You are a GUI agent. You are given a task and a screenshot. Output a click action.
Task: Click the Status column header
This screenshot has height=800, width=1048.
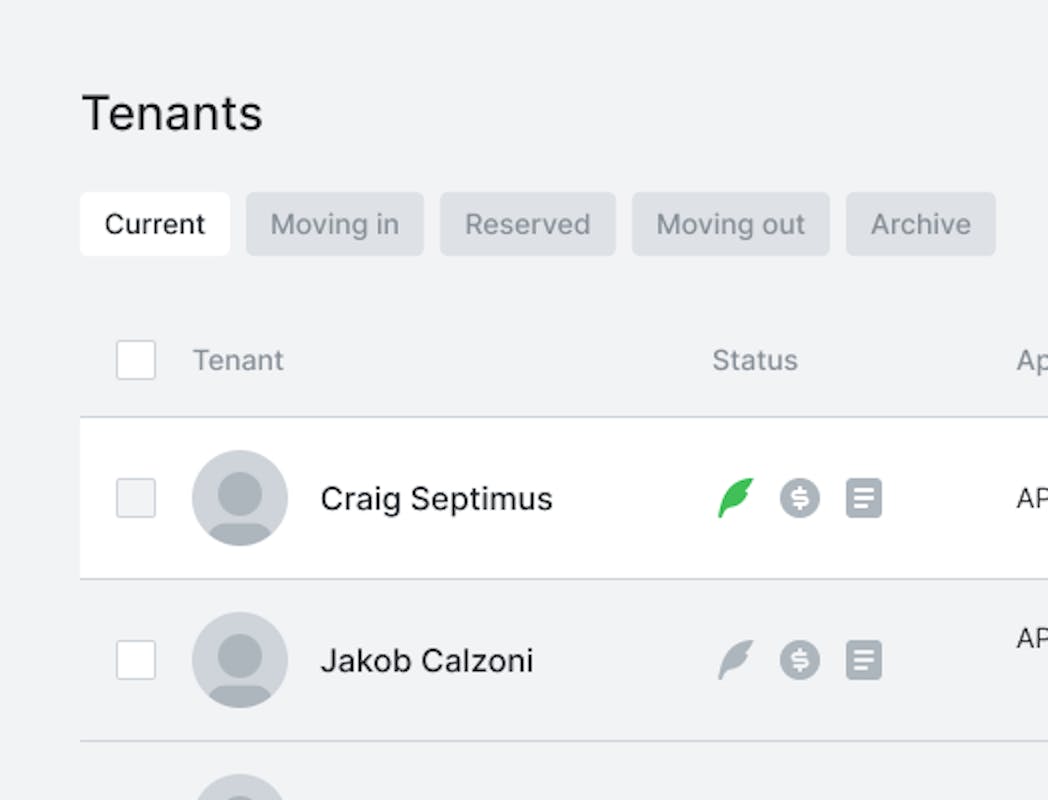tap(755, 360)
